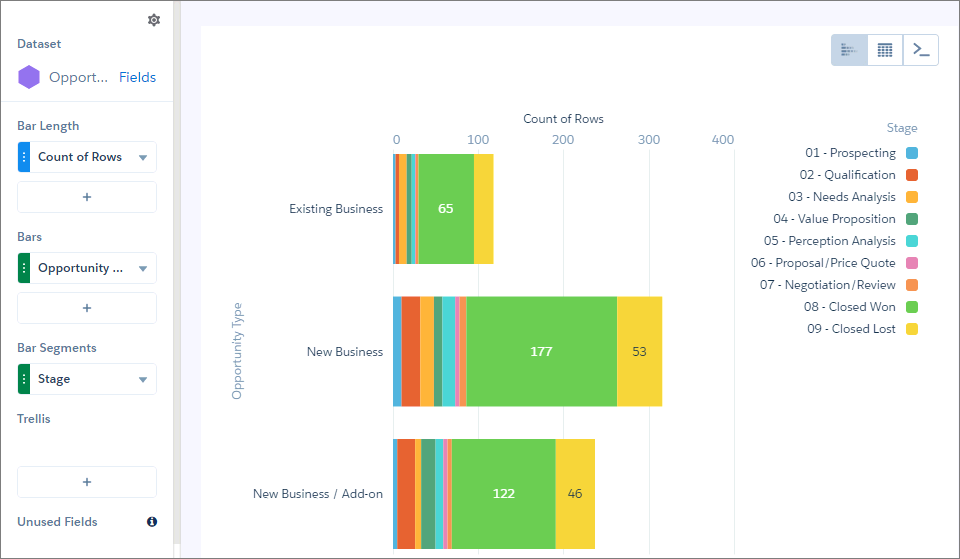Click the Count of Rows axis title
960x559 pixels.
(x=563, y=119)
